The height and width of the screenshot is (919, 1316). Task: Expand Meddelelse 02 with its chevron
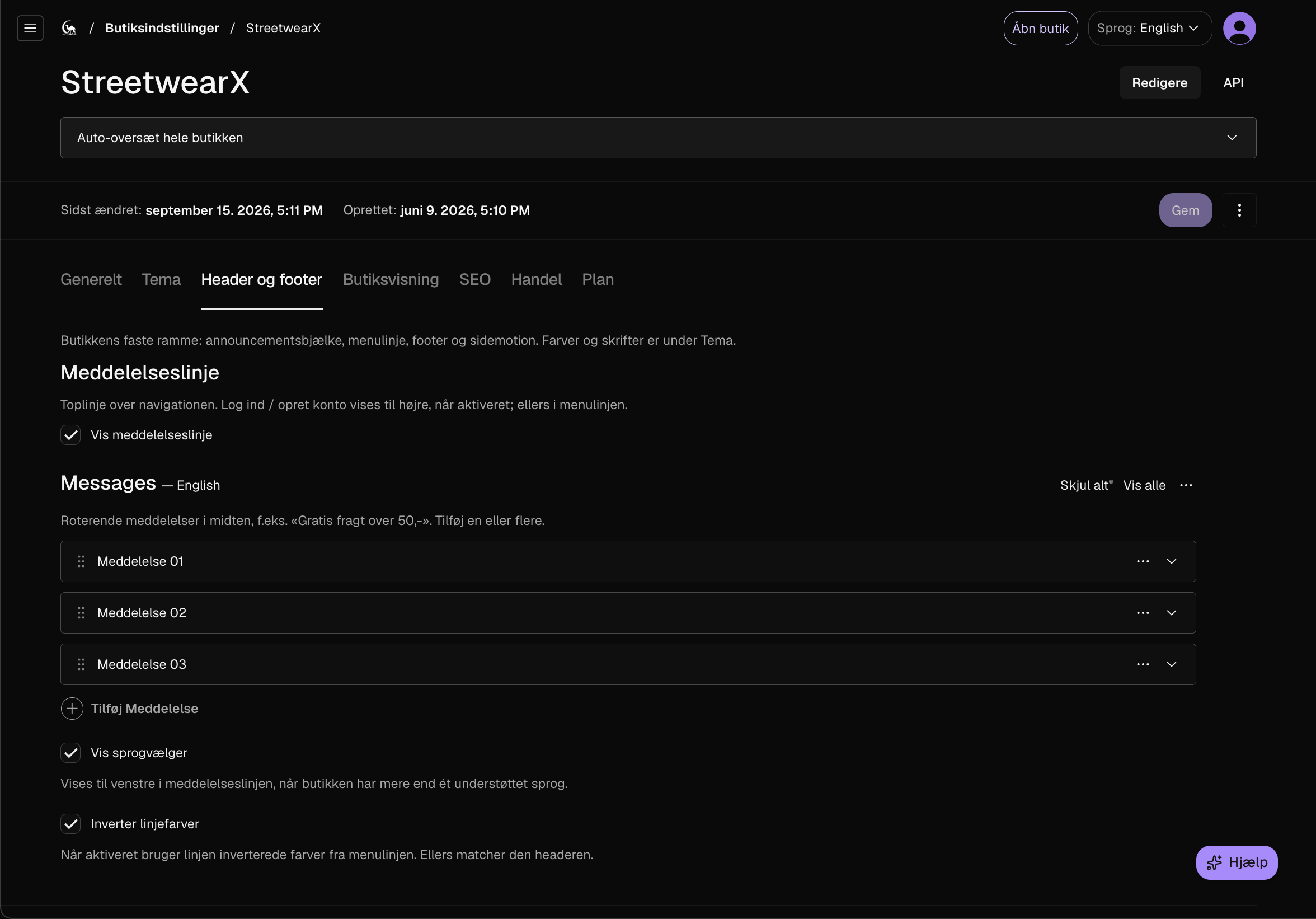point(1172,613)
